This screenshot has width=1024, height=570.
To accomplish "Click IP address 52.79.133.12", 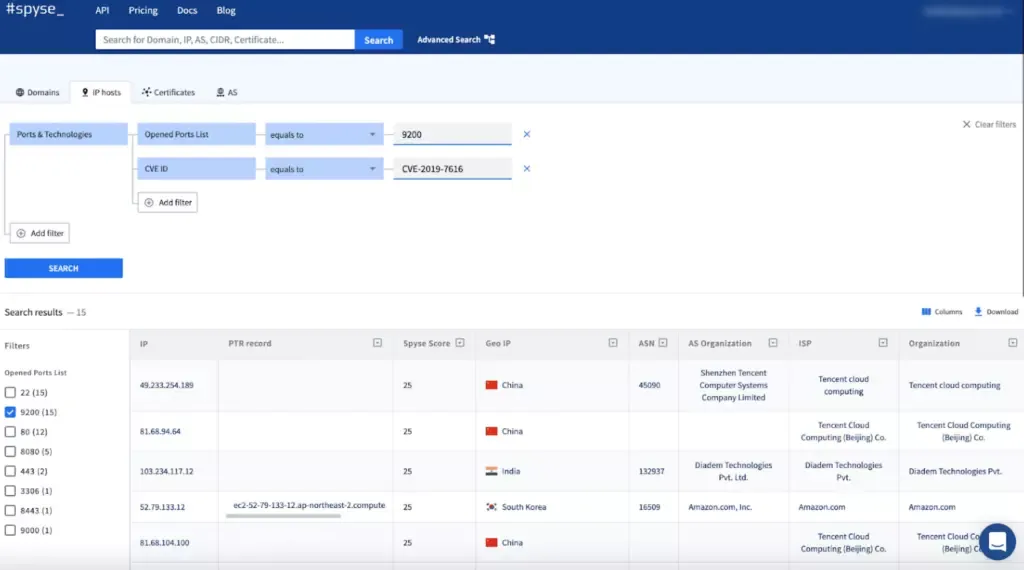I will tap(162, 507).
